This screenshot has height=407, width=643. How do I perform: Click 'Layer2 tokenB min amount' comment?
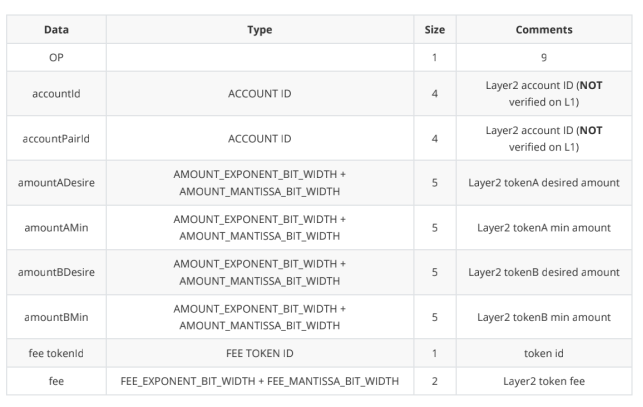tap(544, 317)
